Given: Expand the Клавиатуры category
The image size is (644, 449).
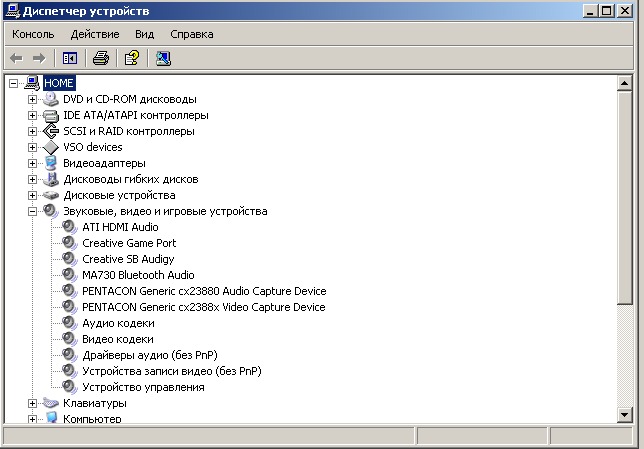Looking at the screenshot, I should [x=33, y=403].
